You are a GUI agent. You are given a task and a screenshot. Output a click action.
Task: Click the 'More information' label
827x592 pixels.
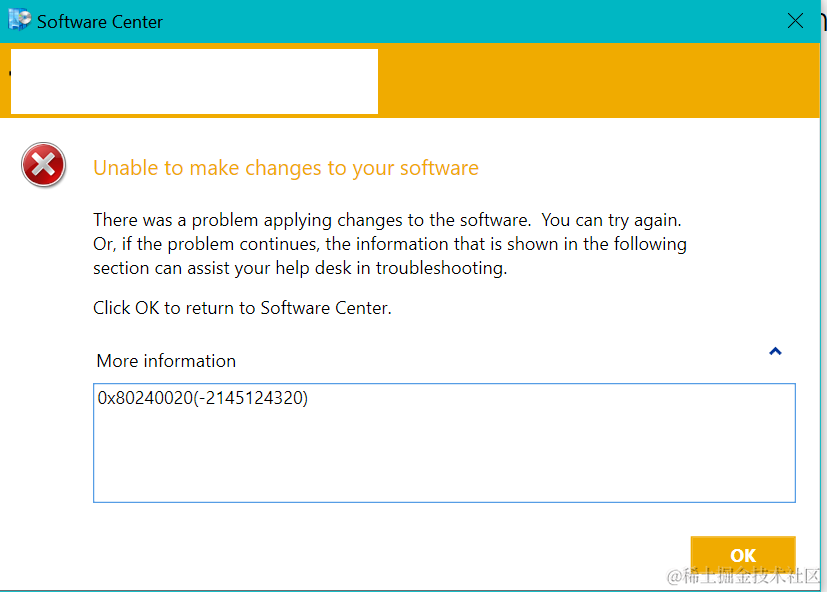(166, 361)
